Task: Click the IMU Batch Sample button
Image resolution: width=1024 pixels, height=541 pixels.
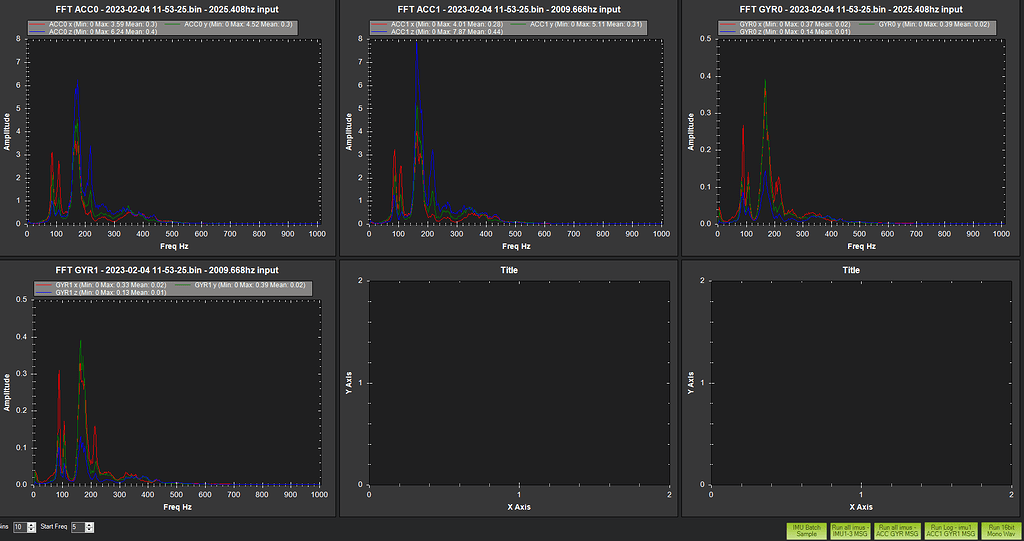Action: coord(806,530)
